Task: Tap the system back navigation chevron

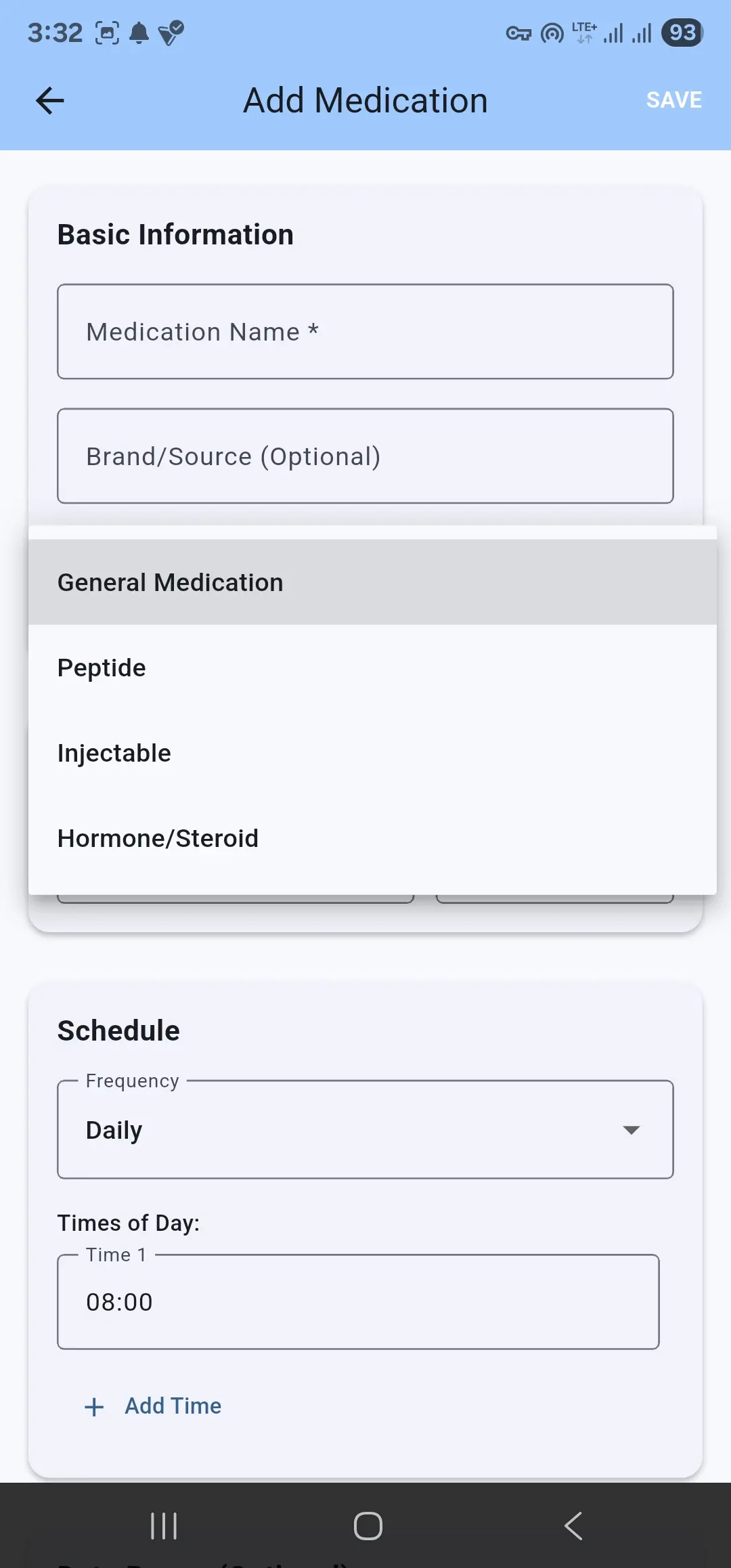Action: tap(573, 1526)
